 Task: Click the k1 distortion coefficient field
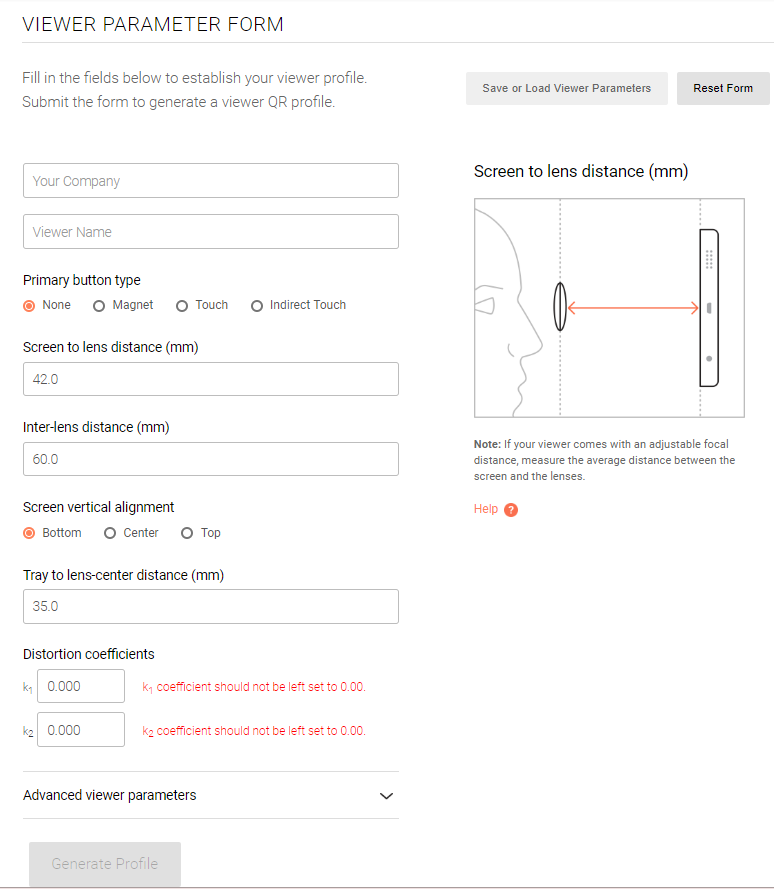(81, 687)
